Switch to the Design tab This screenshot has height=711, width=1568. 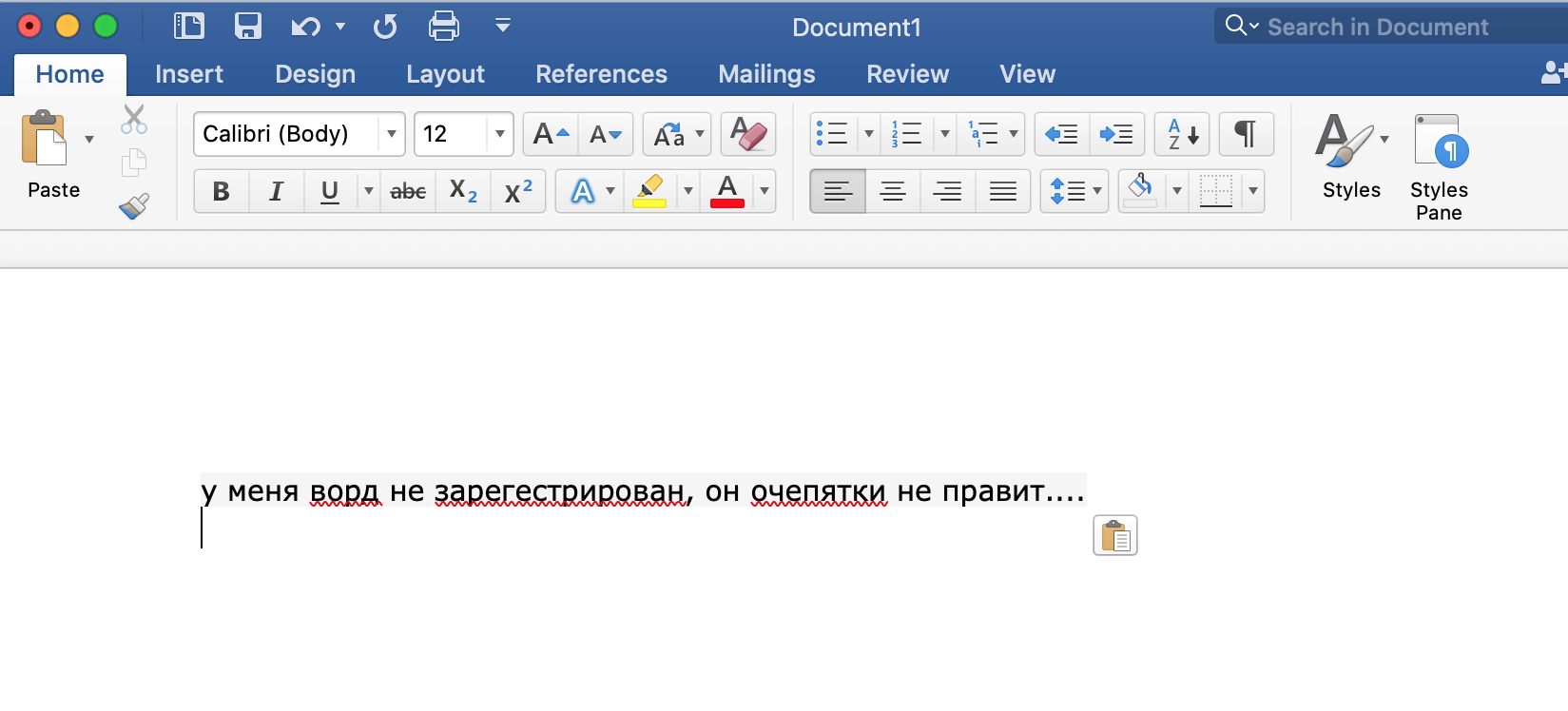pyautogui.click(x=316, y=74)
